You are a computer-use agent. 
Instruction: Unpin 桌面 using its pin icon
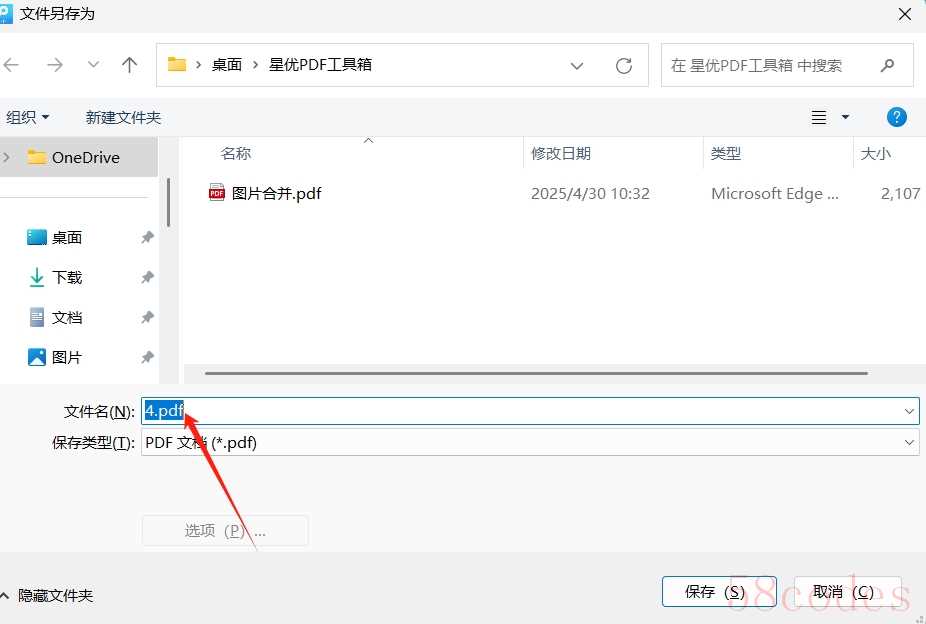tap(147, 237)
